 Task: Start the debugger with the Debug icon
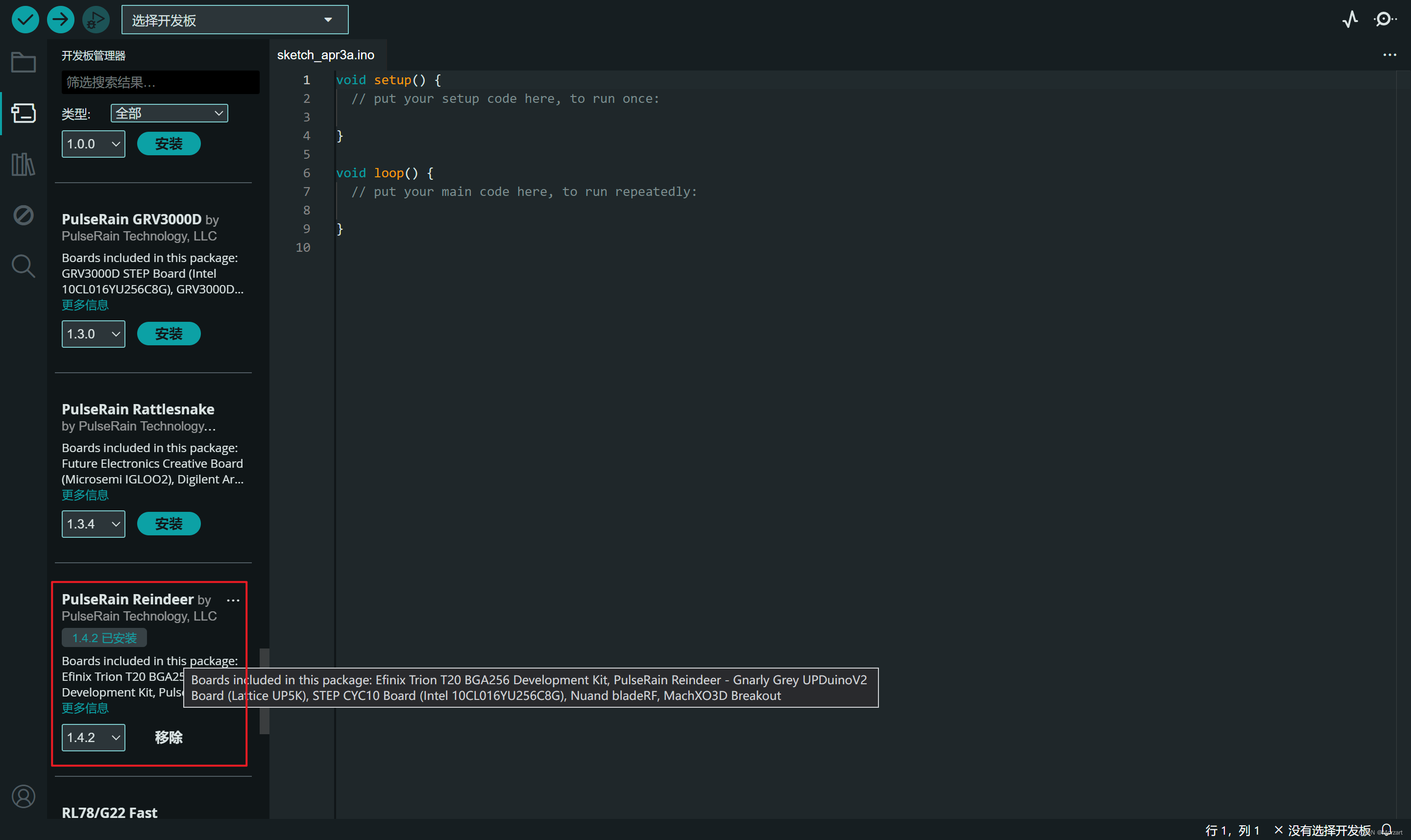click(96, 20)
